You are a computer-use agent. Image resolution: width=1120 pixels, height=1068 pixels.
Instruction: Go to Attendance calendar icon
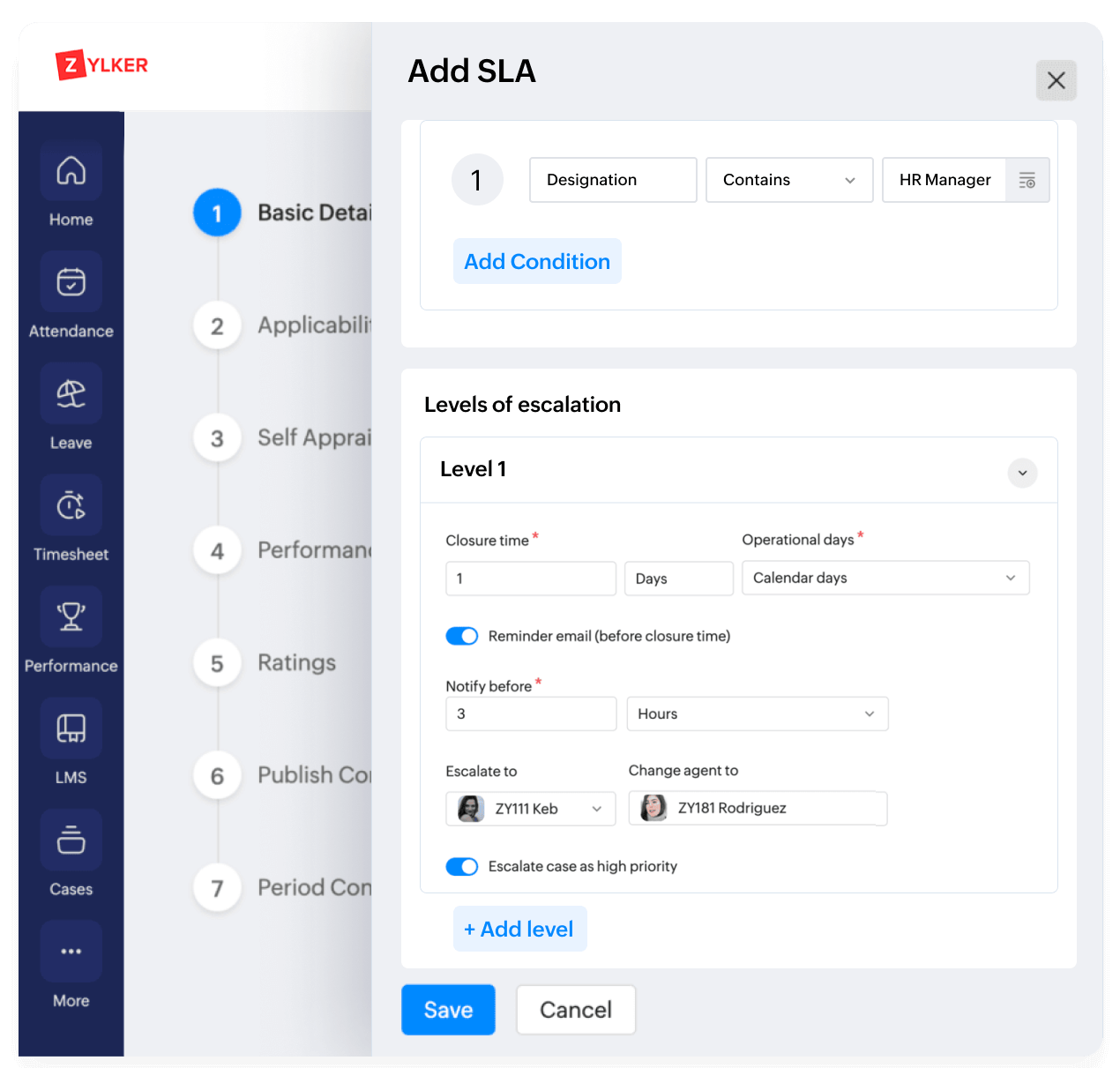pyautogui.click(x=71, y=282)
